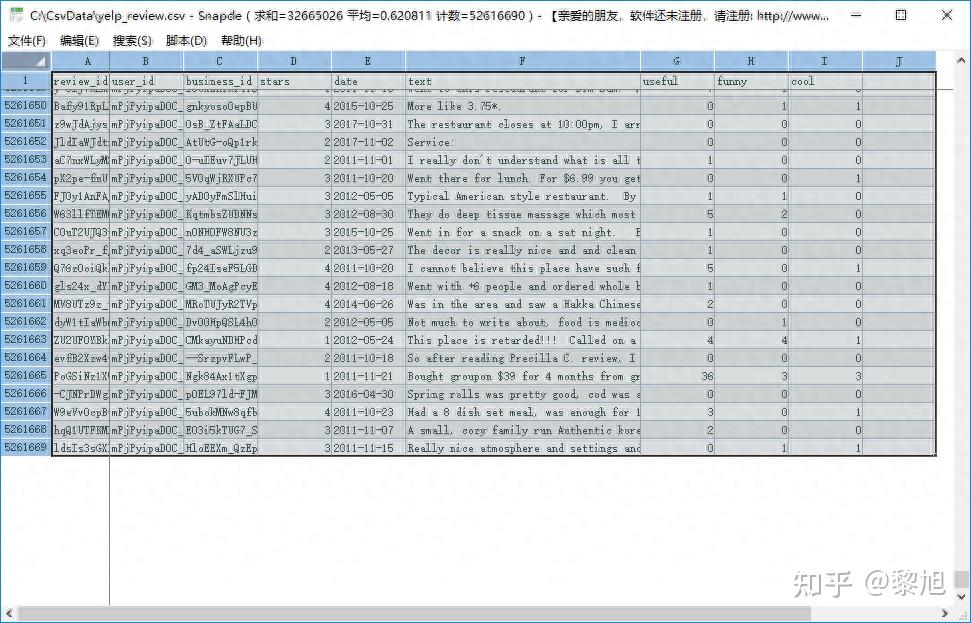
Task: Click row header 5261669 to select the last row
Action: pos(24,448)
